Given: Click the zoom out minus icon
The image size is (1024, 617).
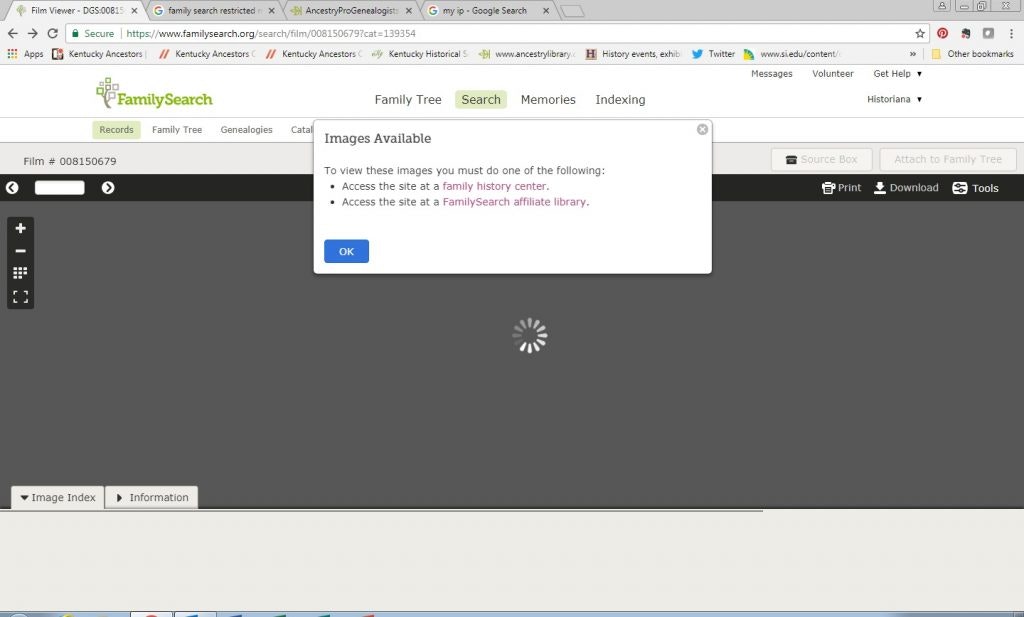Looking at the screenshot, I should coord(20,251).
